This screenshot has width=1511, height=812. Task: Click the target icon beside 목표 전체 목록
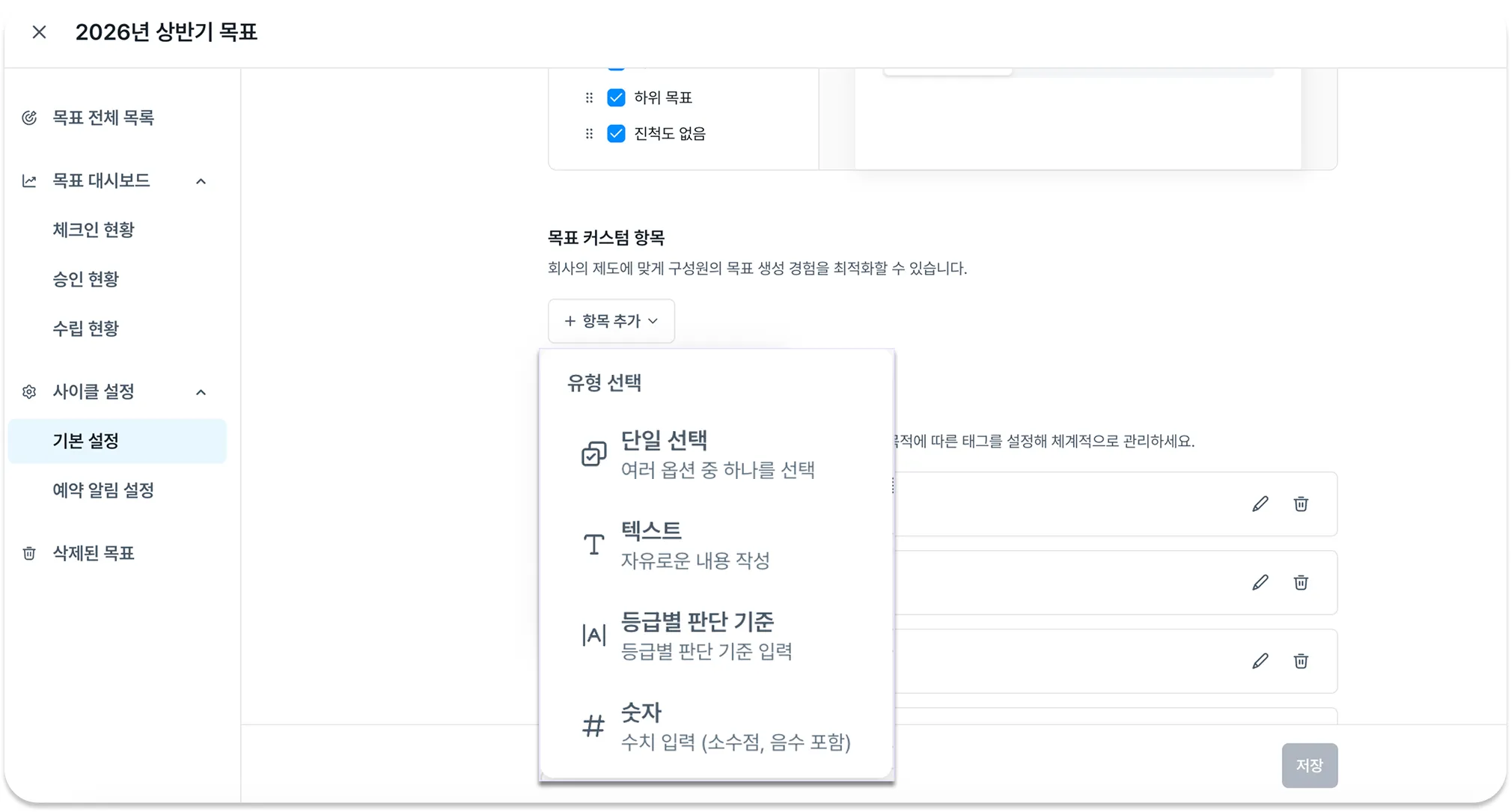point(29,117)
